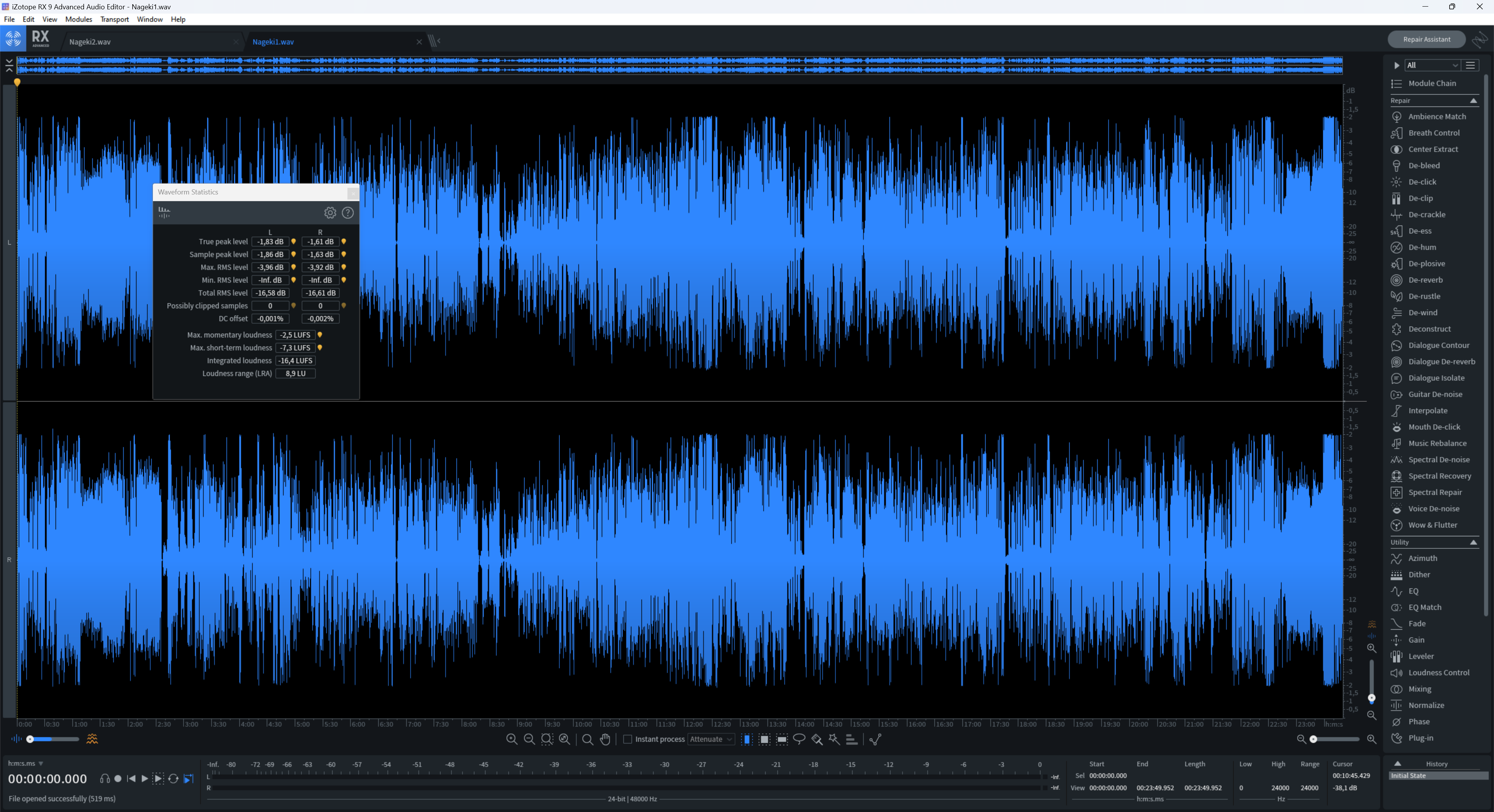Click the Repair Assistant button

pyautogui.click(x=1427, y=39)
